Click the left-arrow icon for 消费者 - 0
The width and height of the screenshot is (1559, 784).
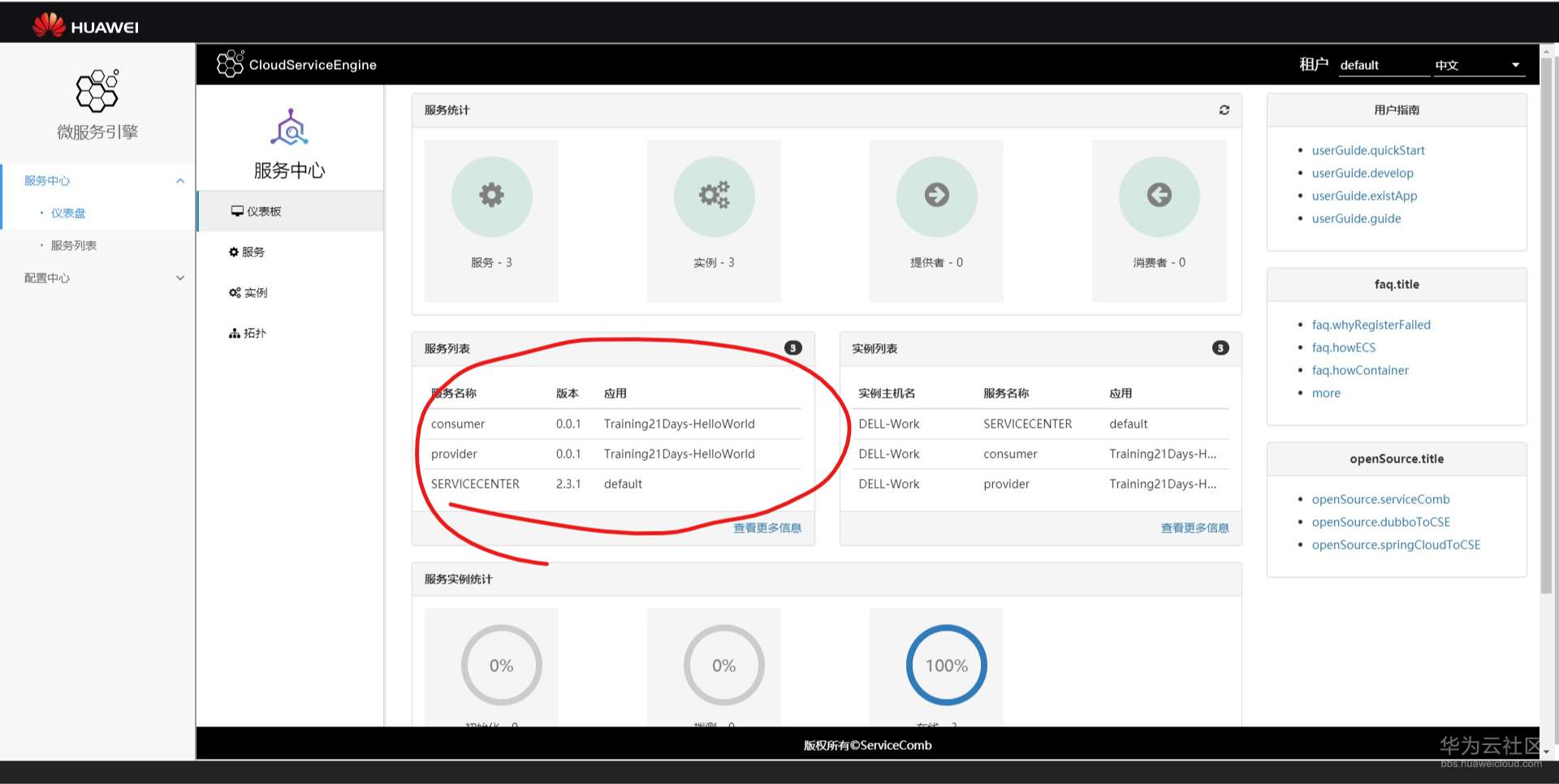(1159, 196)
